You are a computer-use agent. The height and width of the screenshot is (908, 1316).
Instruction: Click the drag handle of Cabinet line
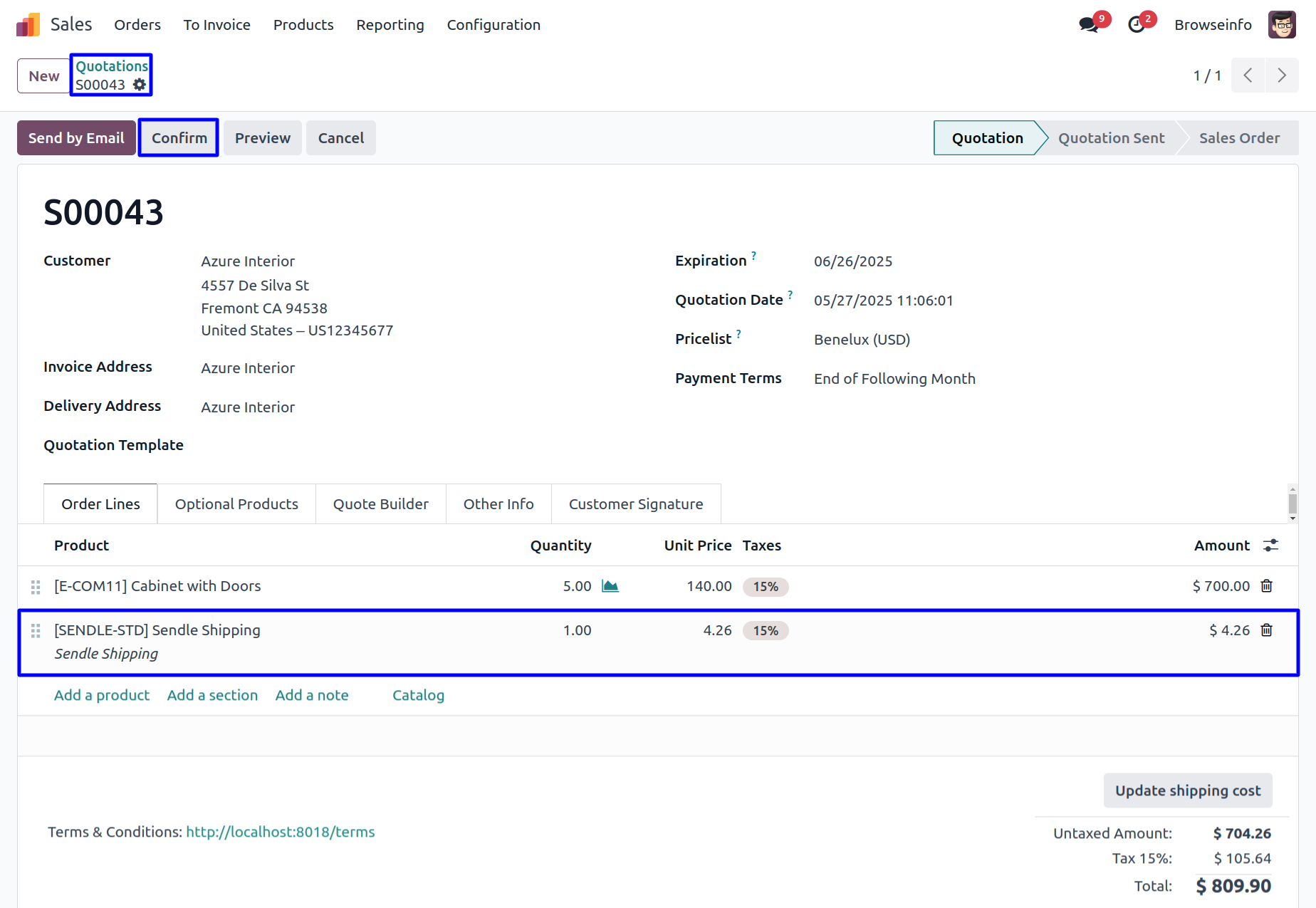click(x=36, y=587)
